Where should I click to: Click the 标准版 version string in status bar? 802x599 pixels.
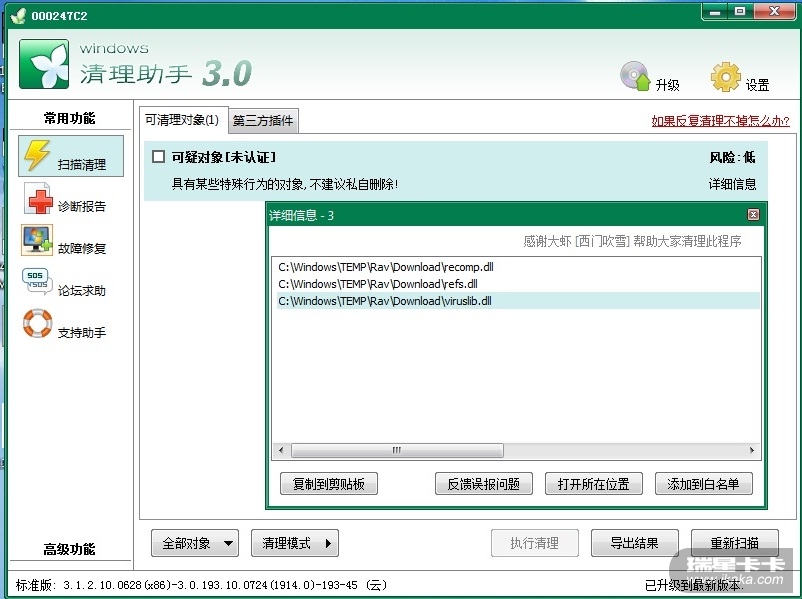pyautogui.click(x=201, y=585)
